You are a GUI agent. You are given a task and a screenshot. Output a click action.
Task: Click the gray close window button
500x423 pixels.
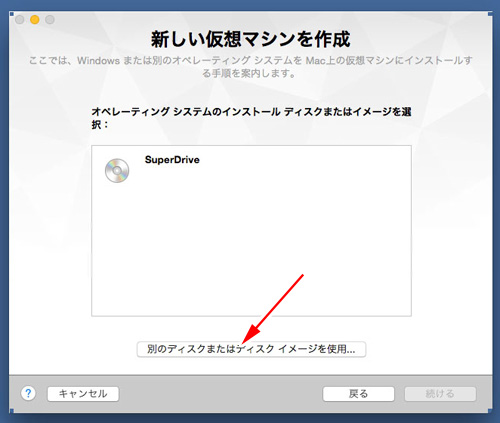(20, 20)
